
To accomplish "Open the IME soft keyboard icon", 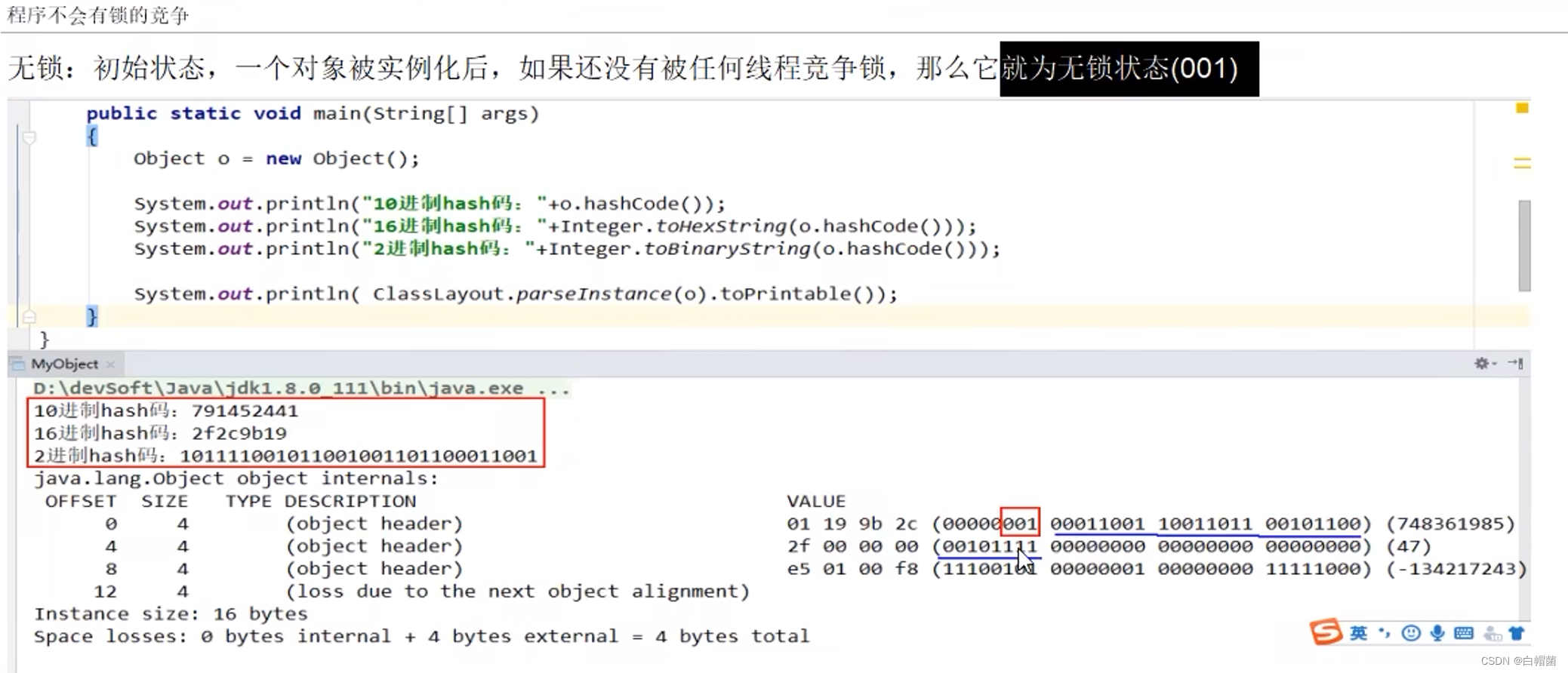I will (1463, 633).
